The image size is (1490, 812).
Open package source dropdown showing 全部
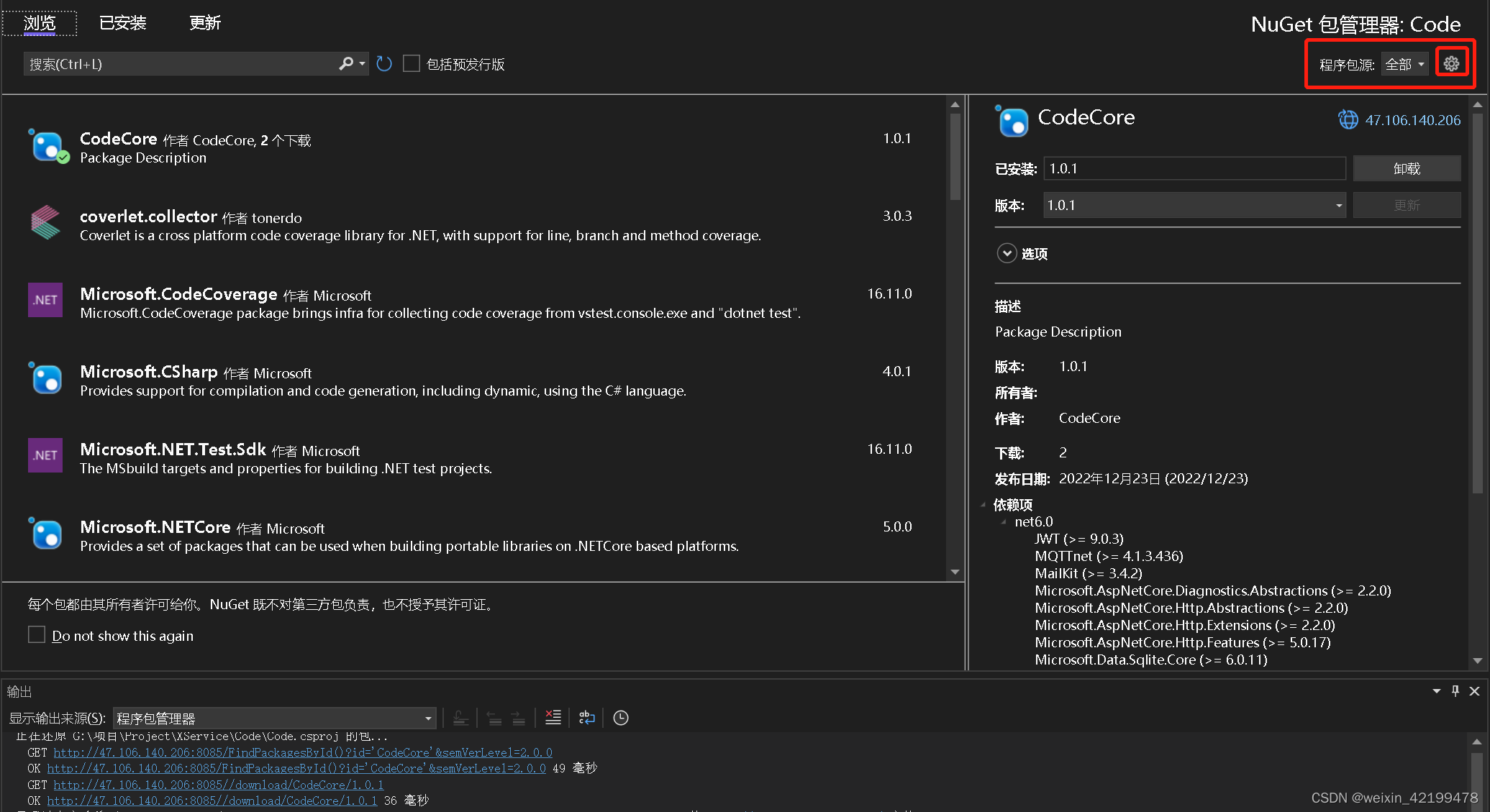click(1404, 64)
